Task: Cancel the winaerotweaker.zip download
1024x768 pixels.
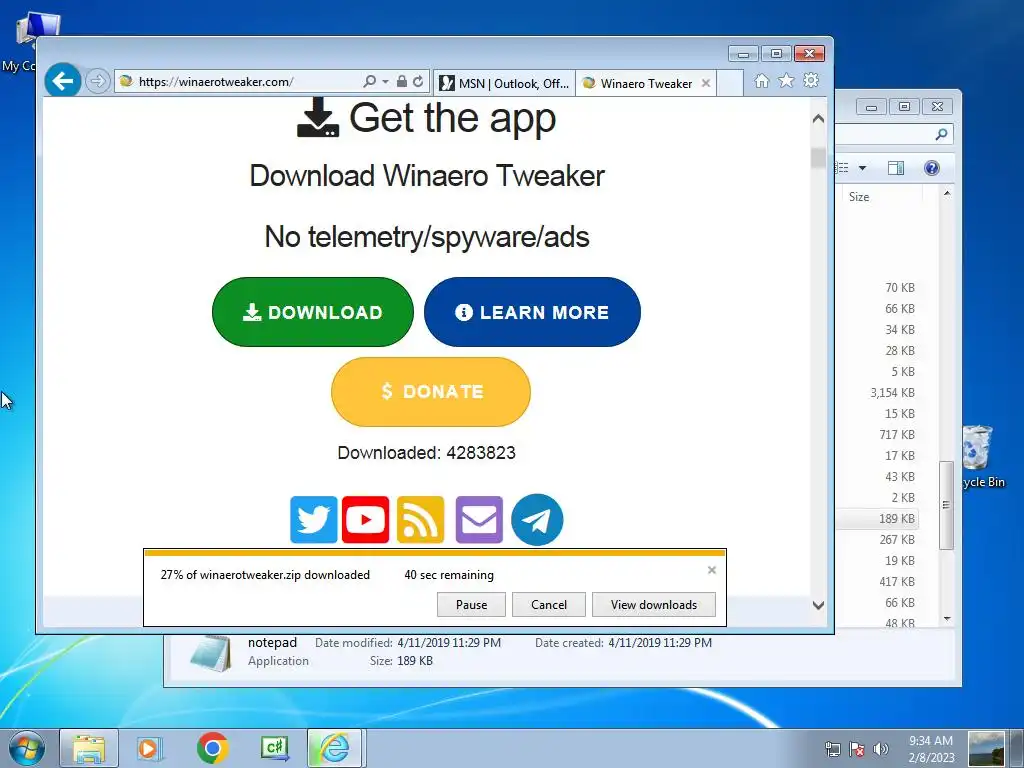Action: [x=549, y=605]
